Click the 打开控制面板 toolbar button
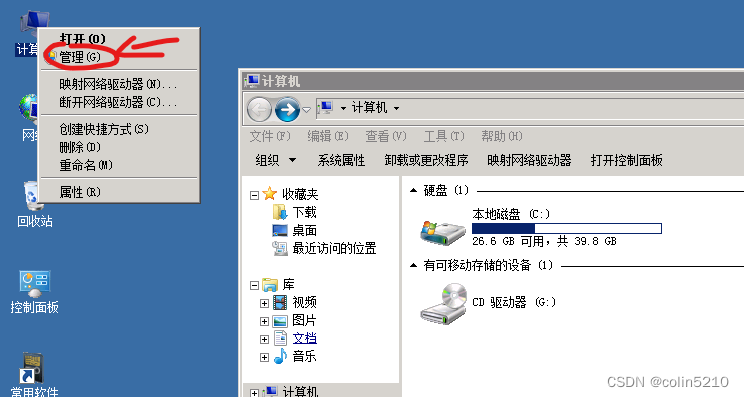744x397 pixels. pyautogui.click(x=626, y=160)
